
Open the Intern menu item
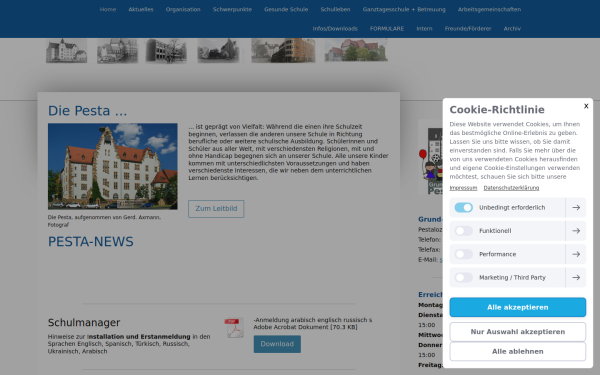coord(424,29)
